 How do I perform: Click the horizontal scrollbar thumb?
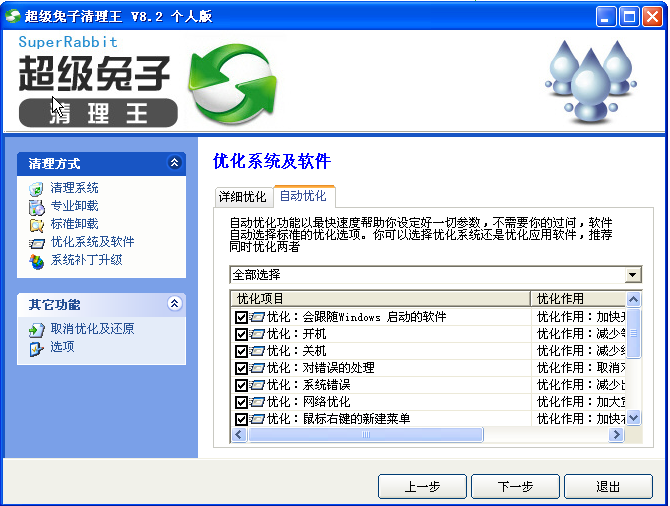coord(366,435)
